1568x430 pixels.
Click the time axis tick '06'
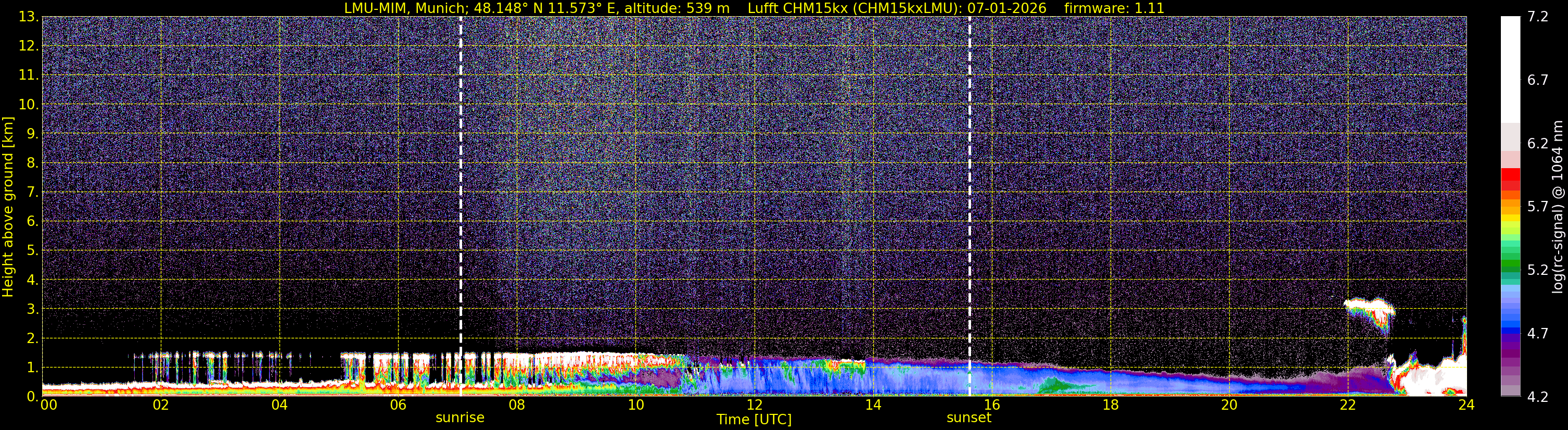coord(398,404)
